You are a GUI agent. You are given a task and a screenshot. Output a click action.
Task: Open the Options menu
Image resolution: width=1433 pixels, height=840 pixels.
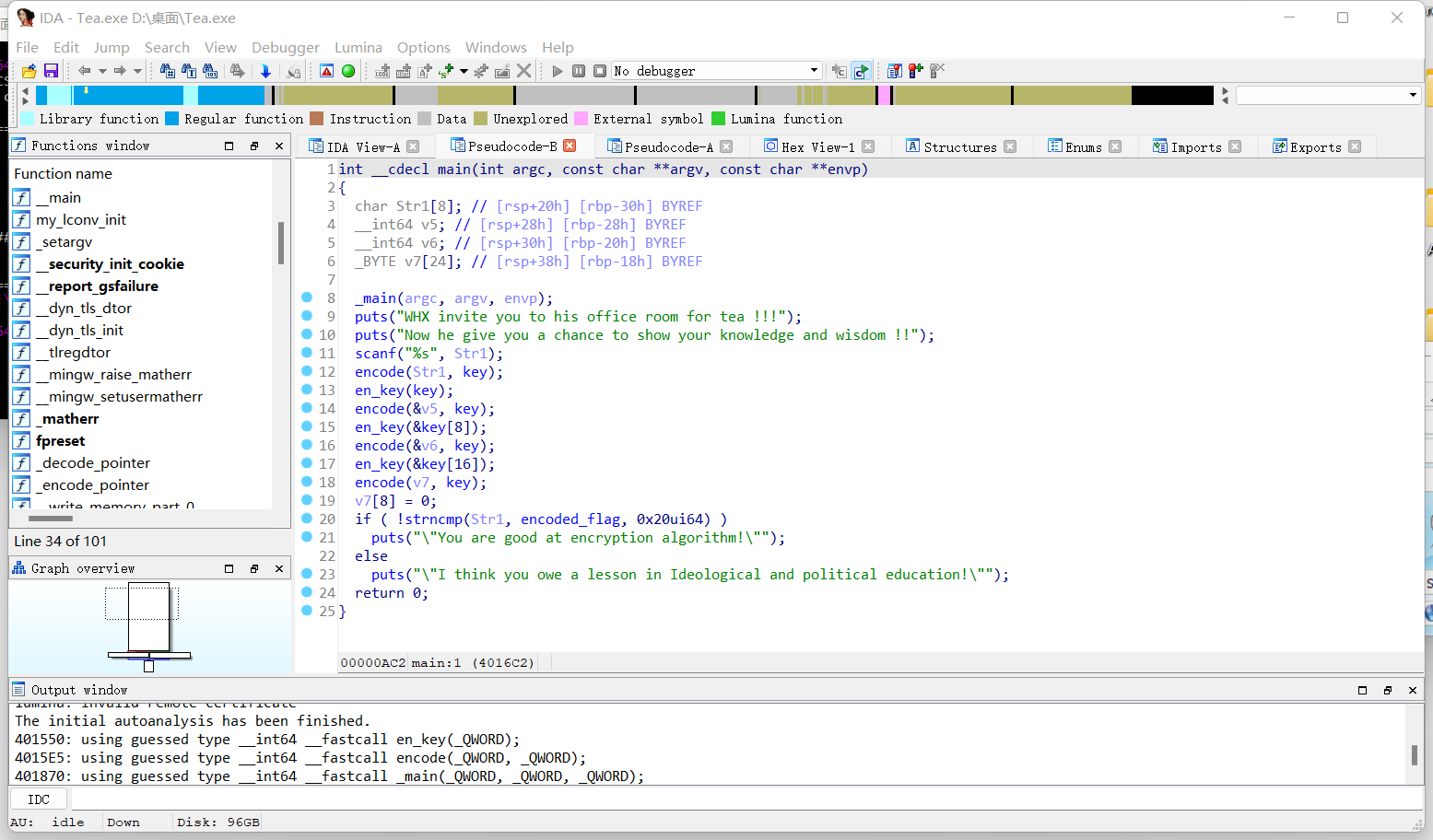click(x=424, y=47)
